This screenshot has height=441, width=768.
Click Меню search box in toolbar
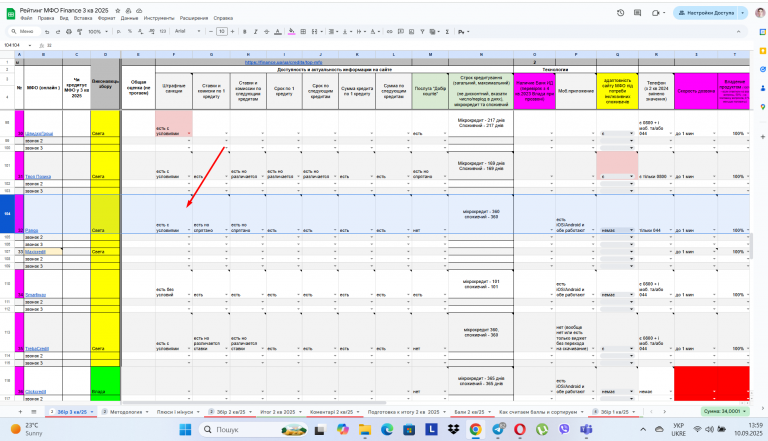click(24, 31)
